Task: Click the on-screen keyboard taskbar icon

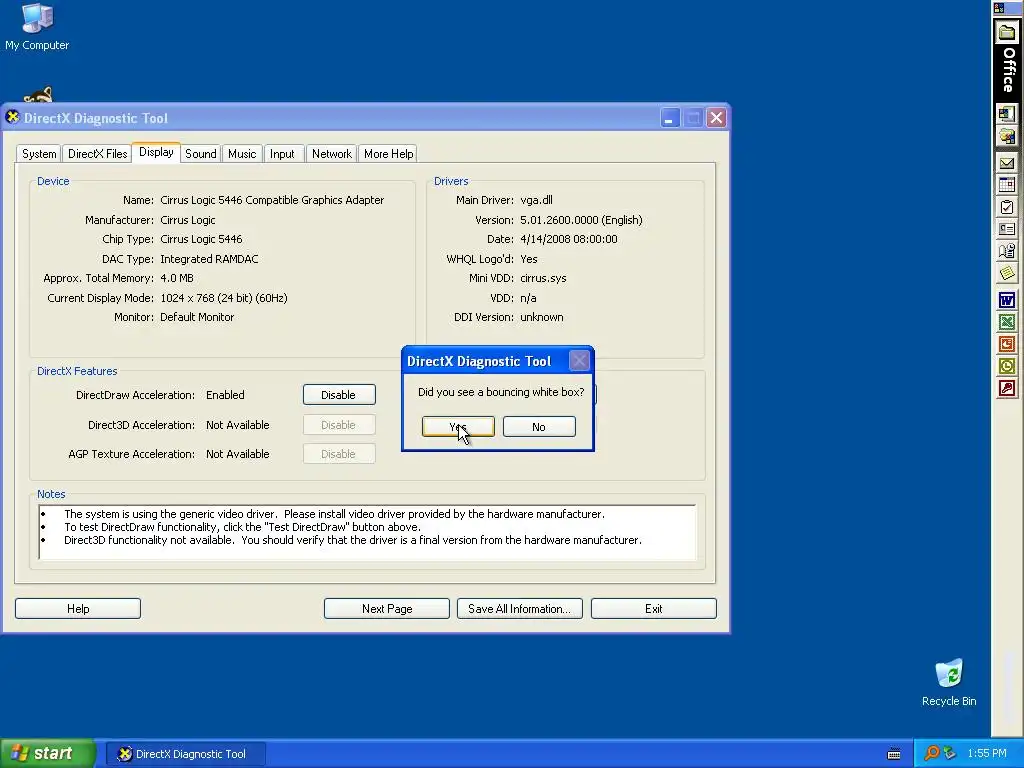Action: [894, 754]
